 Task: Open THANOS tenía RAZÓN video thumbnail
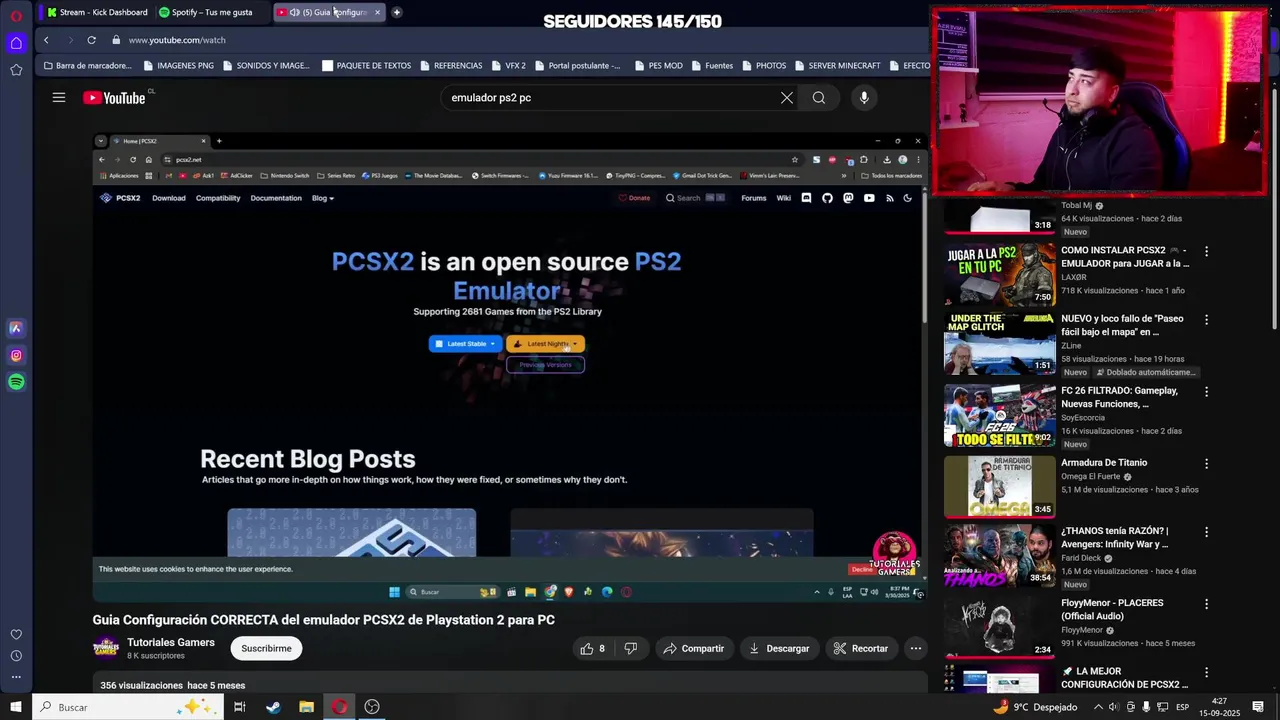coord(1000,555)
